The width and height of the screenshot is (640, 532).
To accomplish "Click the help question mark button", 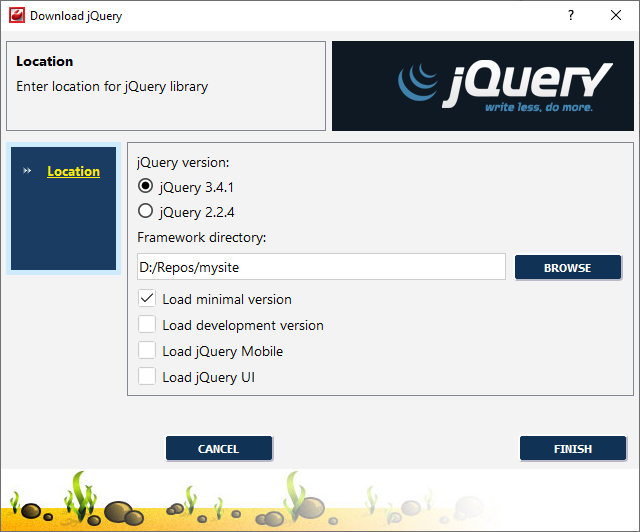I will click(x=571, y=16).
